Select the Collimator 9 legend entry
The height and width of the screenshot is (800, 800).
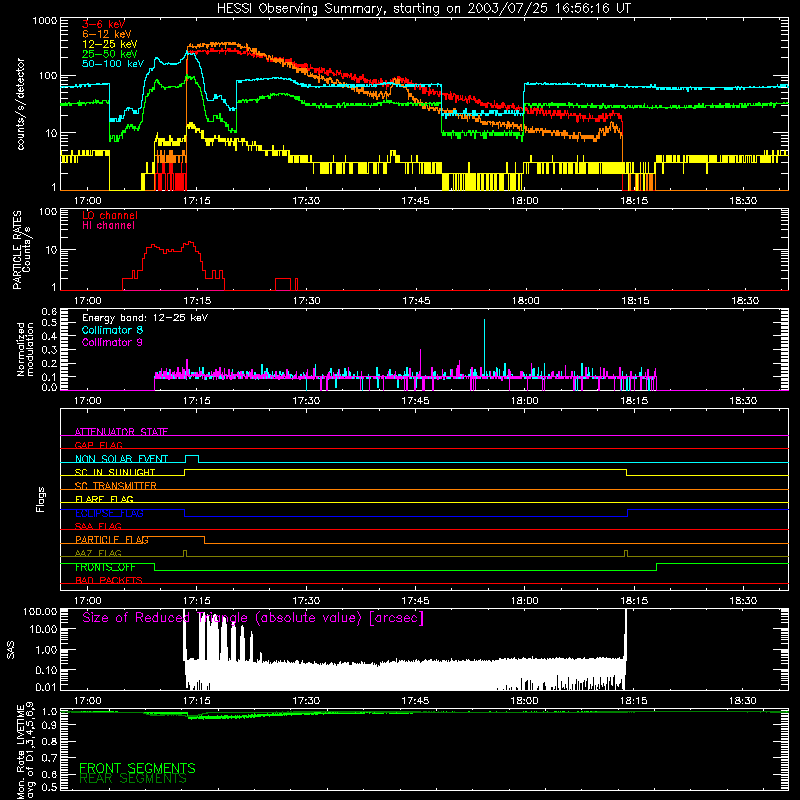pos(112,342)
